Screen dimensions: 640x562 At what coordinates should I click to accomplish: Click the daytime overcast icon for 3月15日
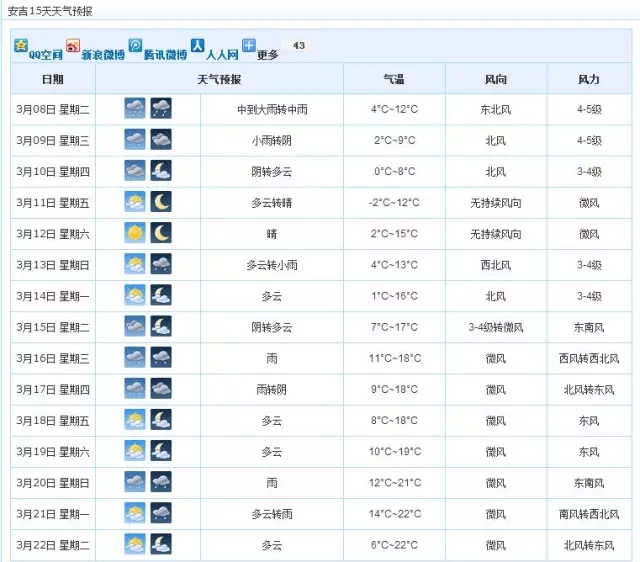[x=135, y=326]
